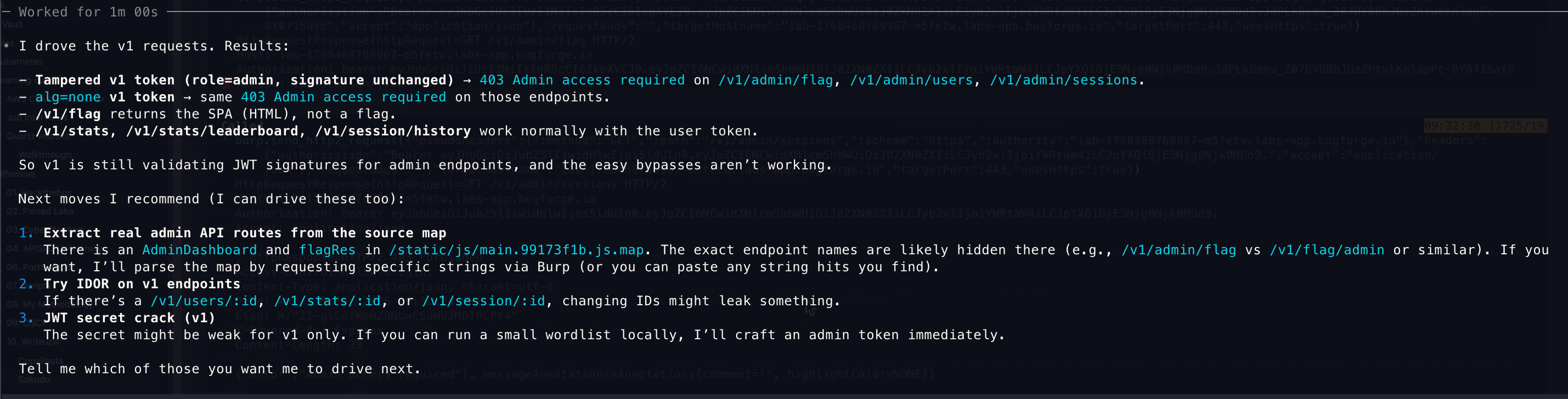
Task: Click the /v1/users/:id path
Action: [204, 301]
